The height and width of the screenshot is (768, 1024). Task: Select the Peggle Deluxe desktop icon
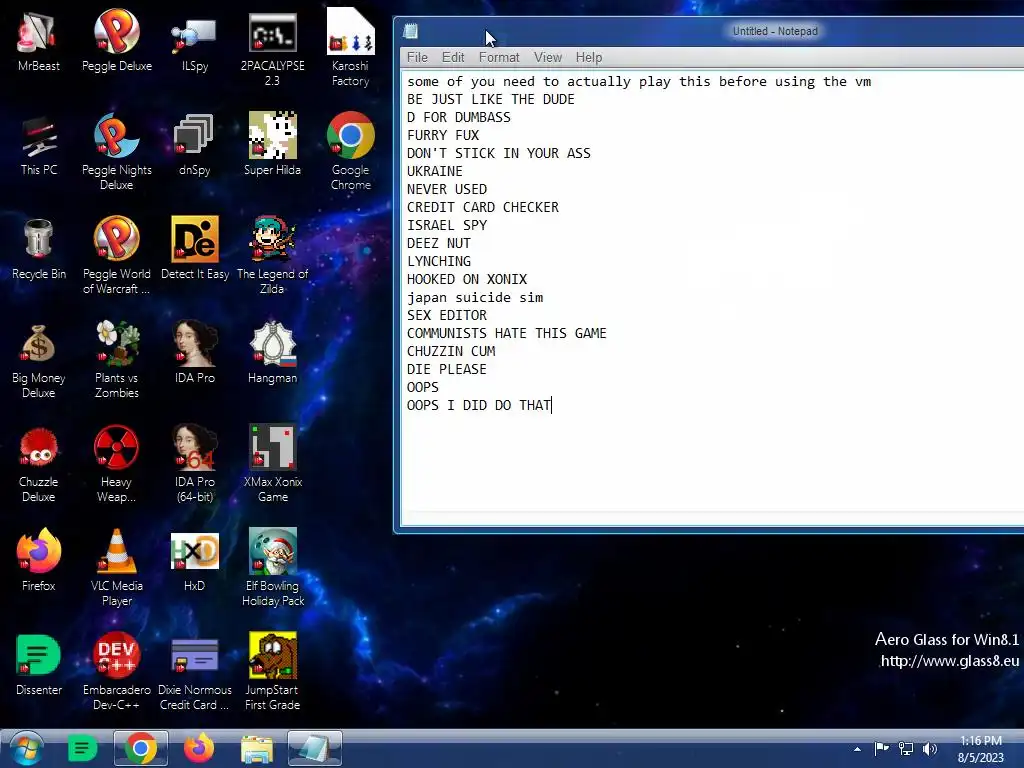[116, 40]
